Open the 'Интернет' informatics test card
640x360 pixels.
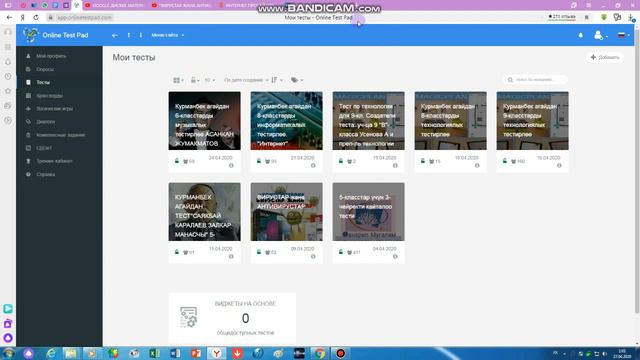click(287, 121)
